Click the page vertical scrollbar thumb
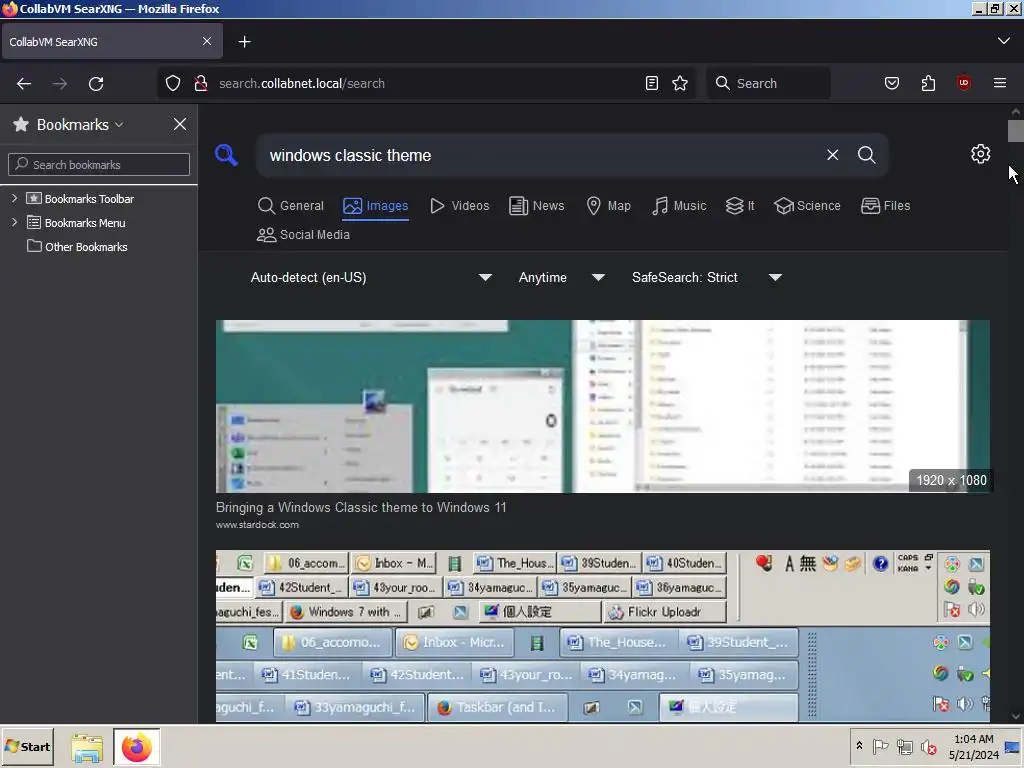The height and width of the screenshot is (768, 1024). click(x=1015, y=131)
